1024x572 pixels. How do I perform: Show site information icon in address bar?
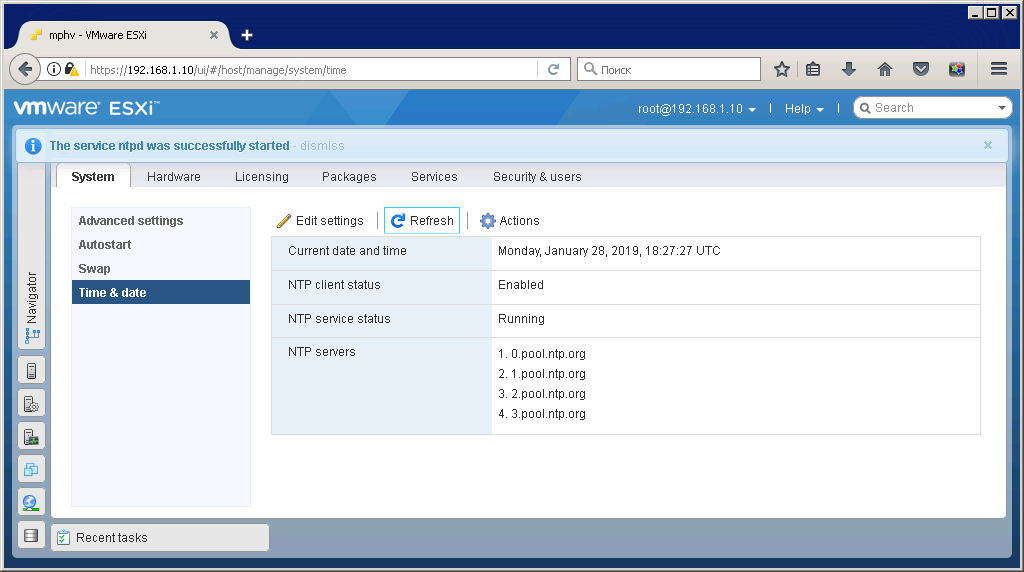[x=54, y=69]
